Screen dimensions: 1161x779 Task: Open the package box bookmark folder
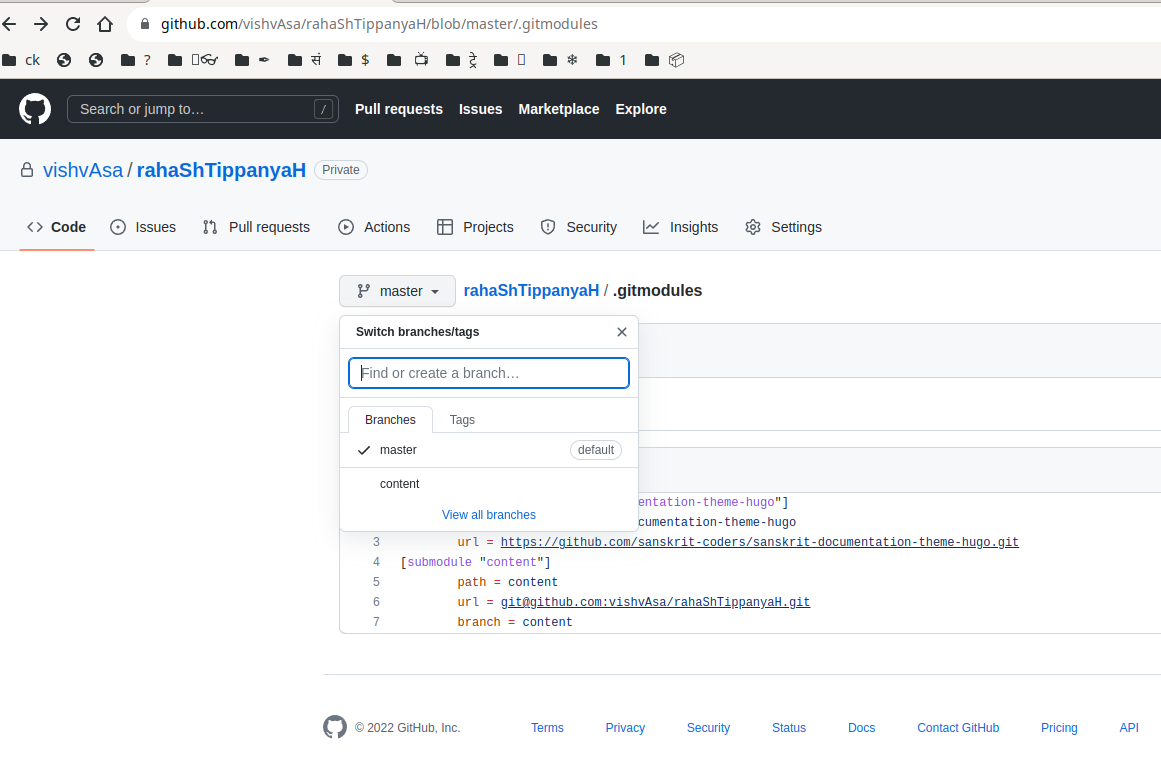(664, 60)
